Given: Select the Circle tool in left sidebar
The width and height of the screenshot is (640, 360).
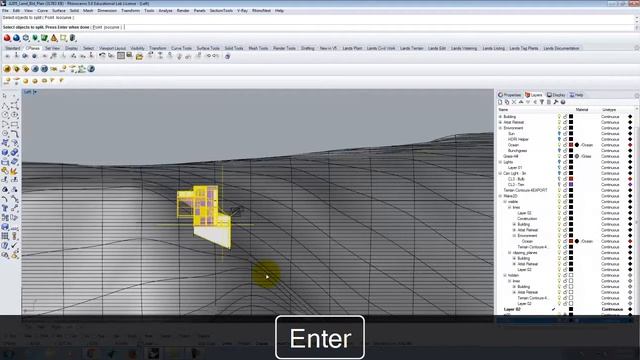Looking at the screenshot, I should tap(5, 115).
